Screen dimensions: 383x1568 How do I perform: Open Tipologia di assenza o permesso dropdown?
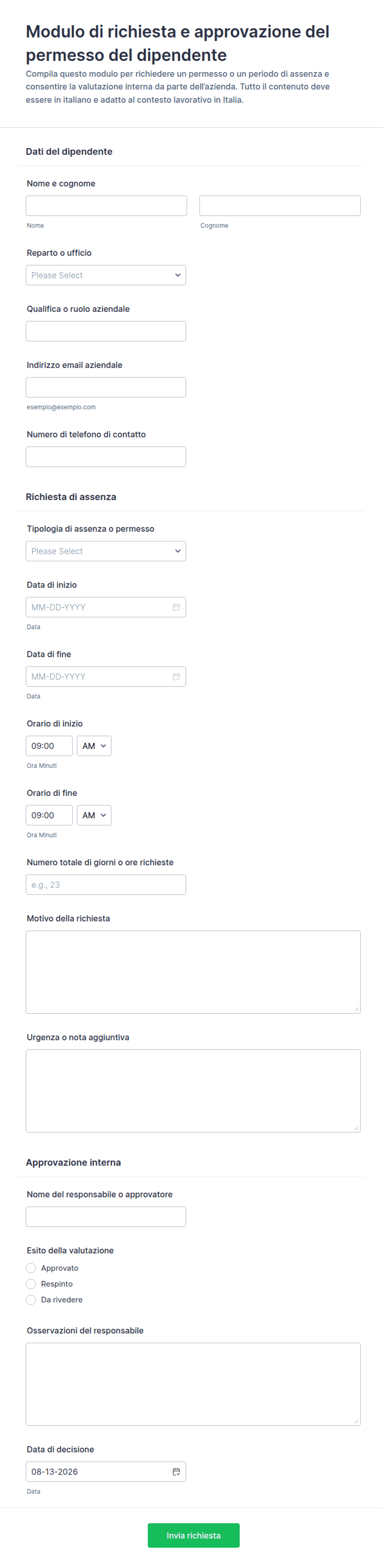coord(105,551)
